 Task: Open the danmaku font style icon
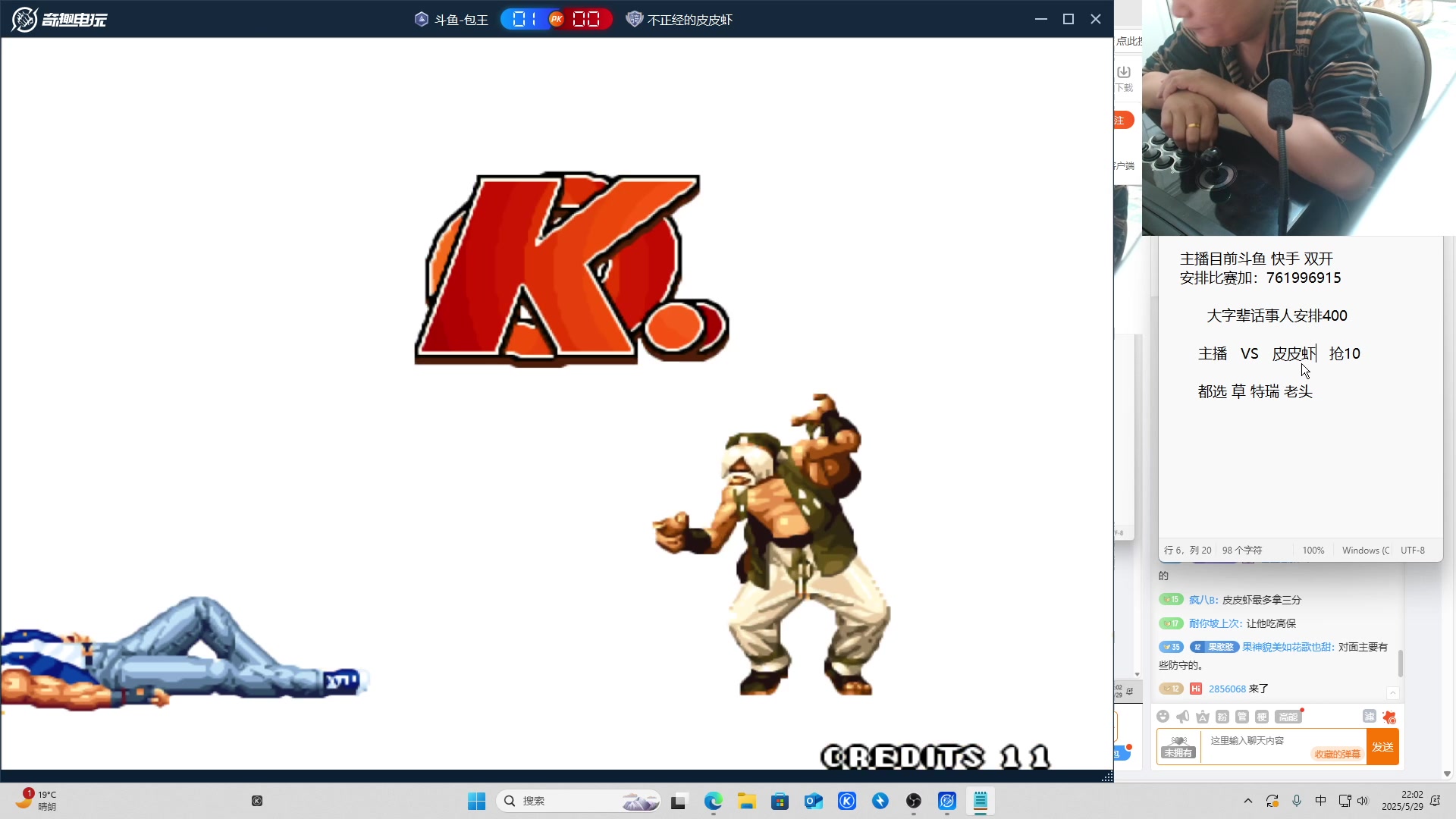[1203, 717]
